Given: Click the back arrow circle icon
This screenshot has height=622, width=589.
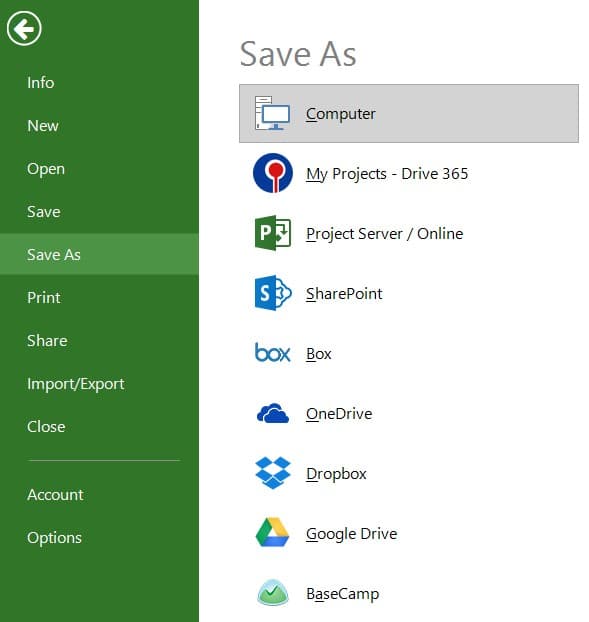Looking at the screenshot, I should [24, 29].
